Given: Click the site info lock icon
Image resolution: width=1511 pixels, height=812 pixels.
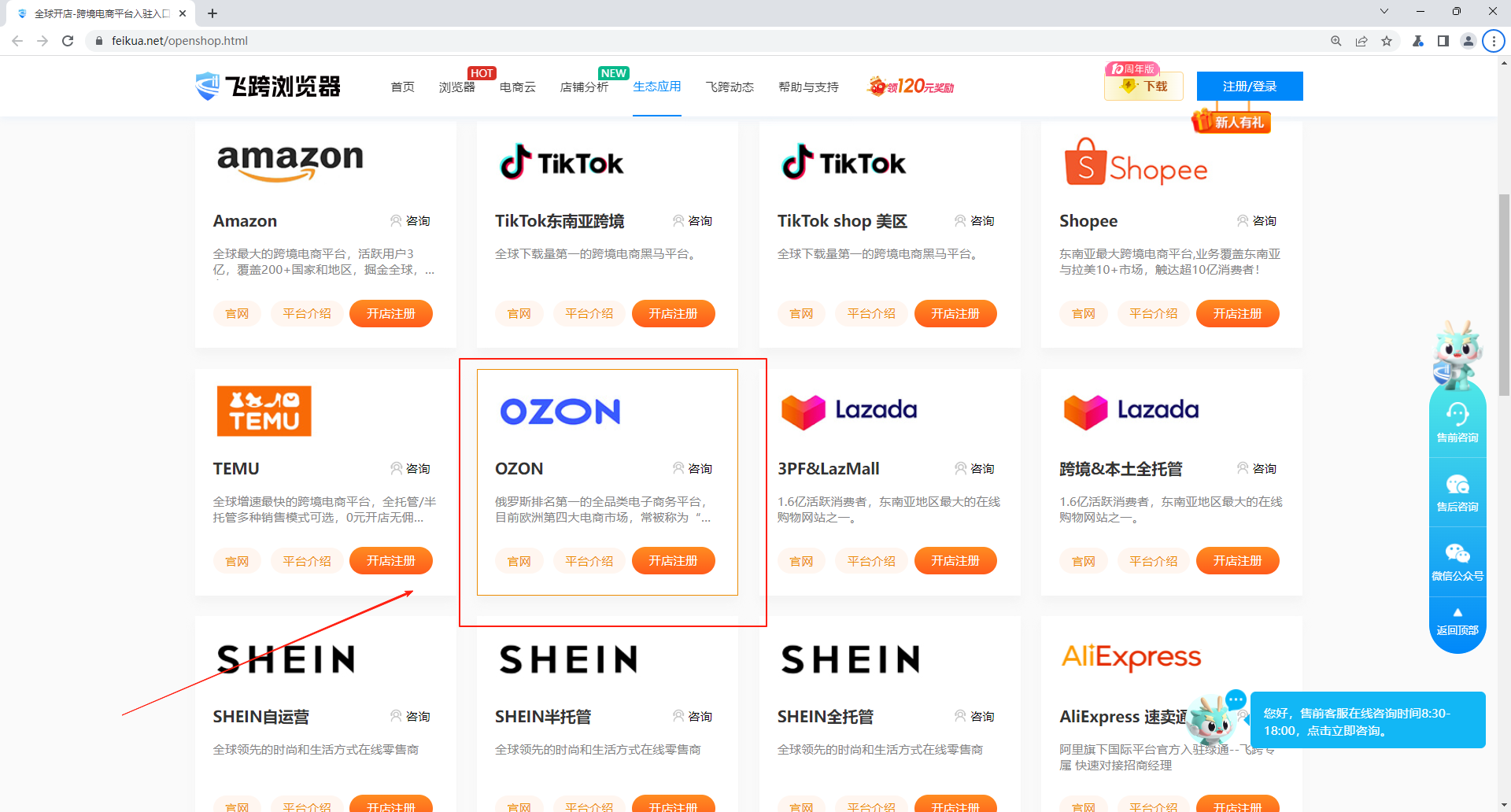Looking at the screenshot, I should tap(98, 41).
